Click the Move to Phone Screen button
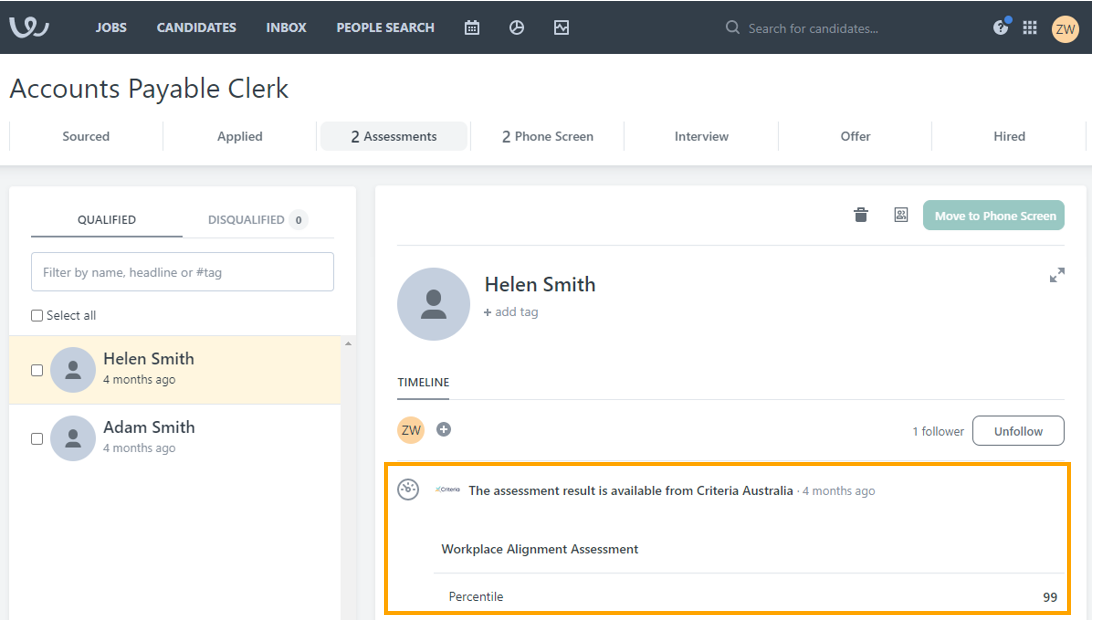 994,216
